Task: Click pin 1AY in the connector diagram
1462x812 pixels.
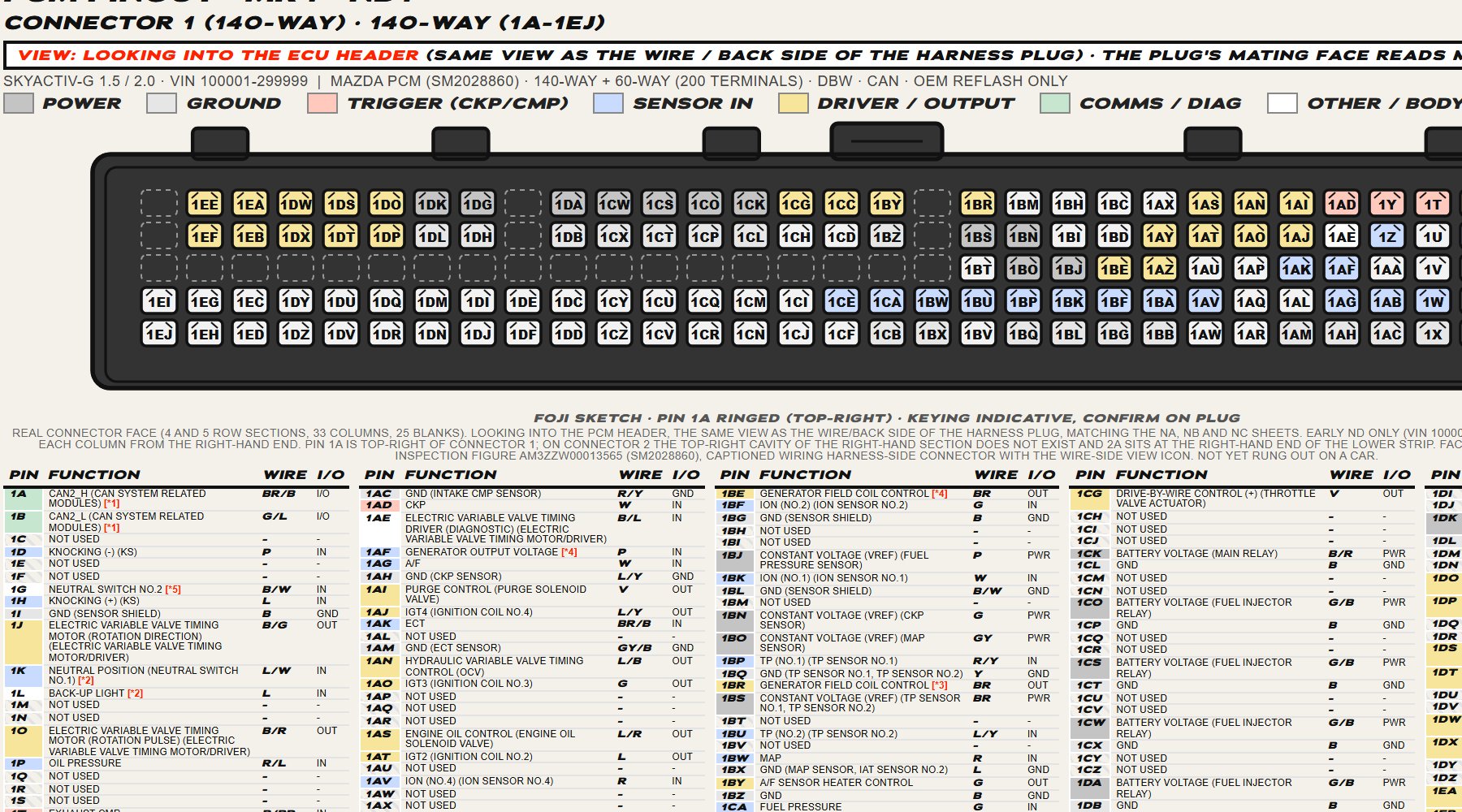Action: point(1160,236)
